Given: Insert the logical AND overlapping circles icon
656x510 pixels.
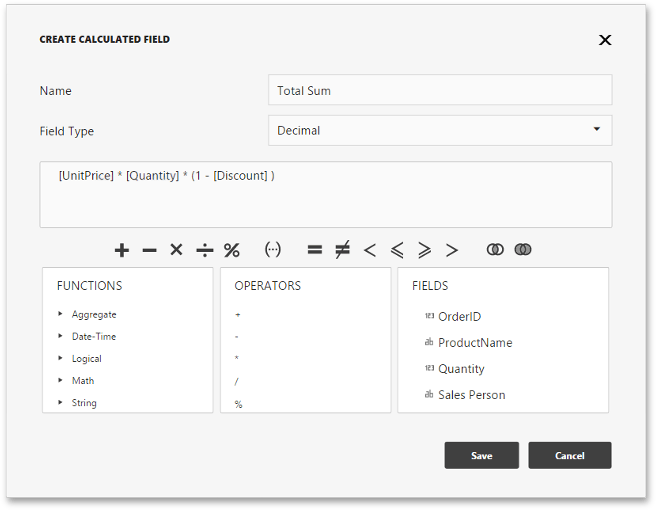Looking at the screenshot, I should (495, 250).
